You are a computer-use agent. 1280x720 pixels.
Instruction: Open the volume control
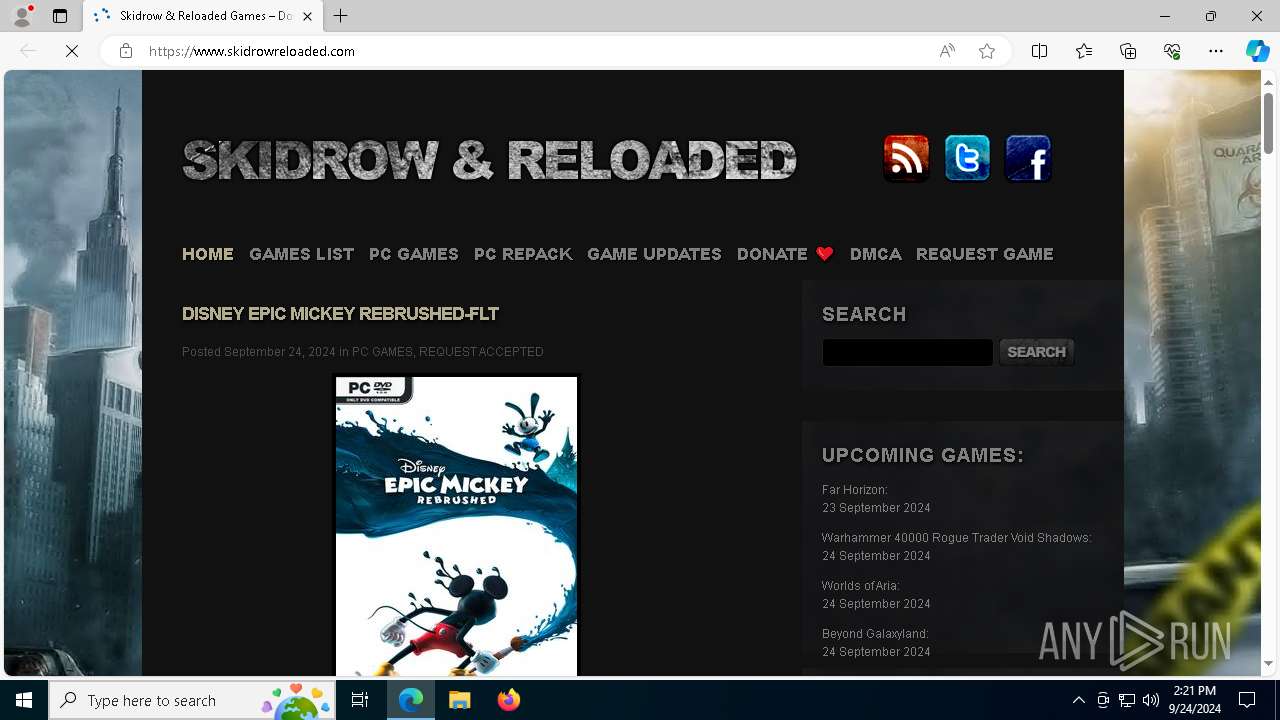pos(1150,700)
